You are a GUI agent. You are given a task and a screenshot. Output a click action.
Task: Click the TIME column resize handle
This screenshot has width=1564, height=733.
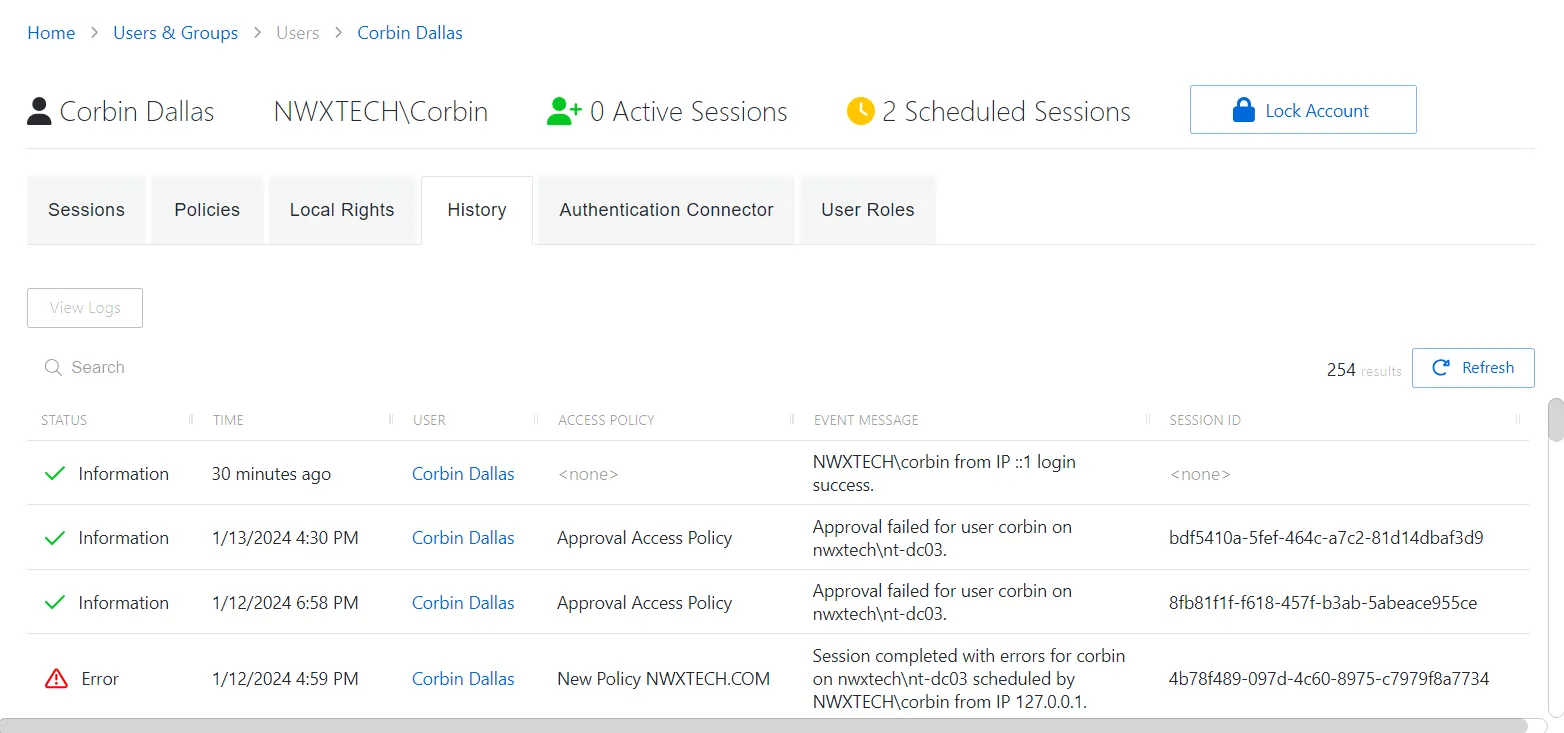391,419
